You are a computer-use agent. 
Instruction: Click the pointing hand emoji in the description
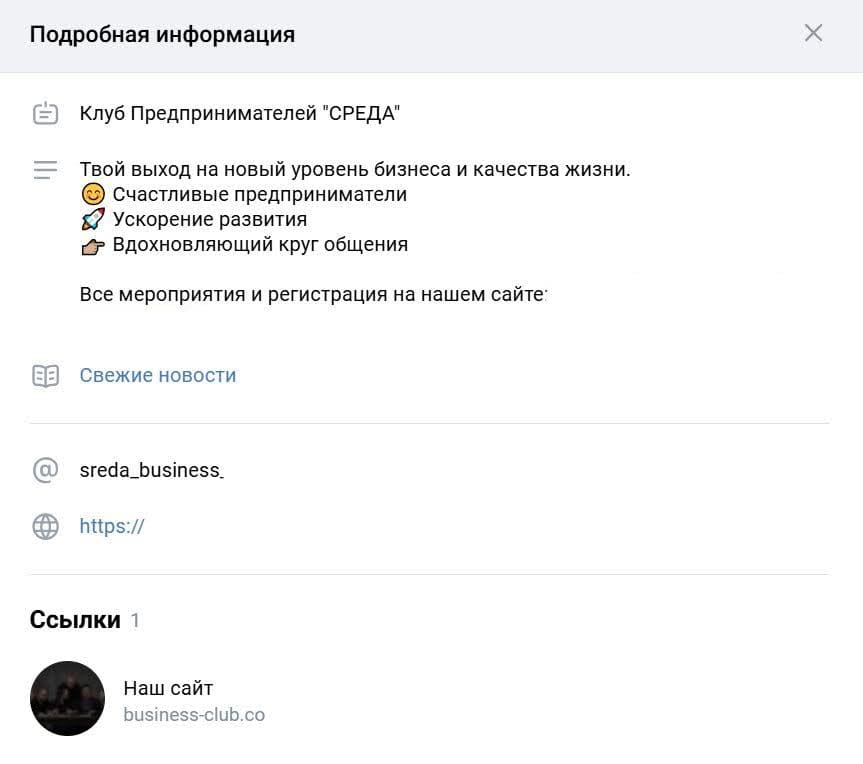pos(91,243)
